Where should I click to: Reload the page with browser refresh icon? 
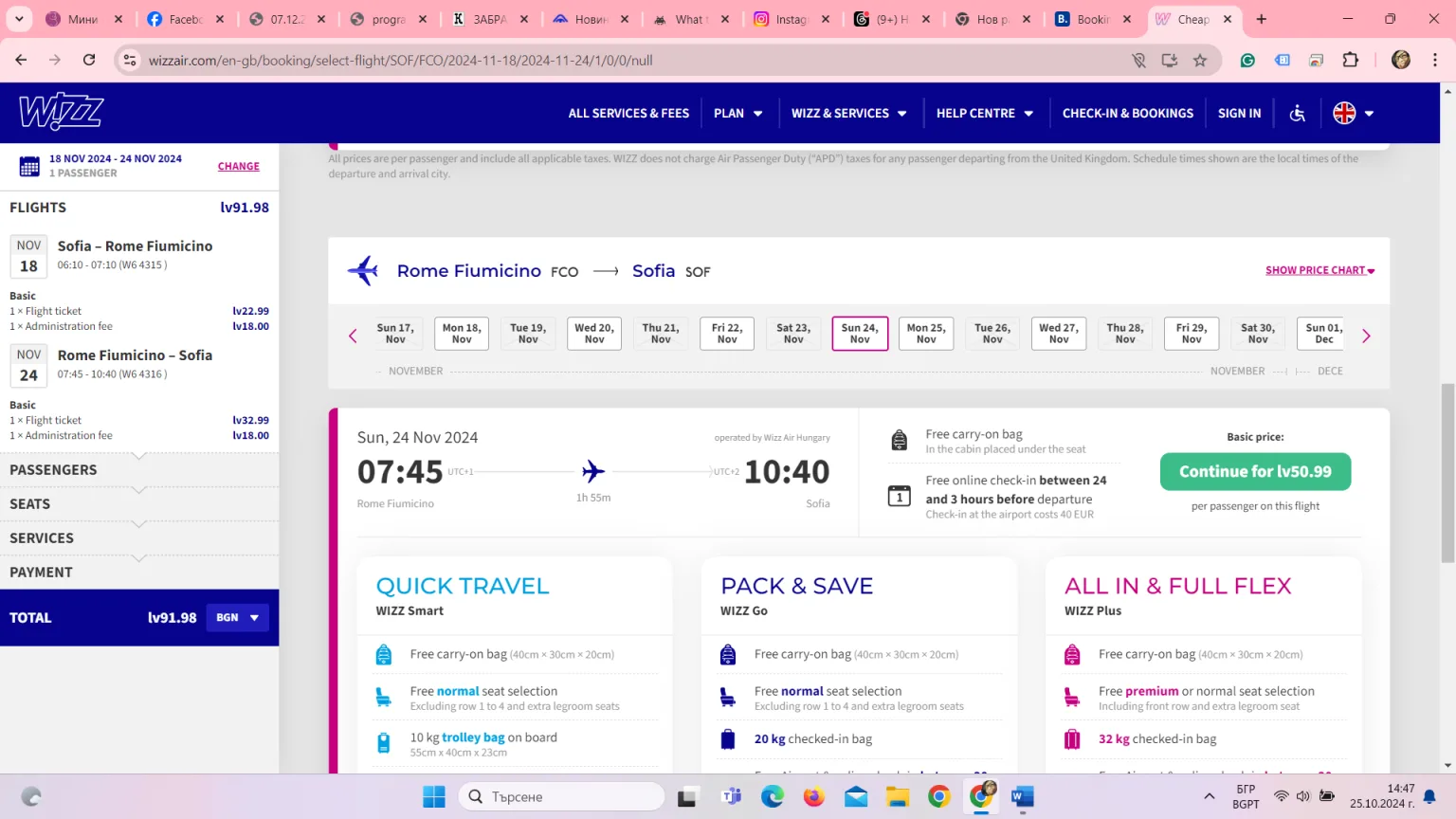[x=89, y=60]
